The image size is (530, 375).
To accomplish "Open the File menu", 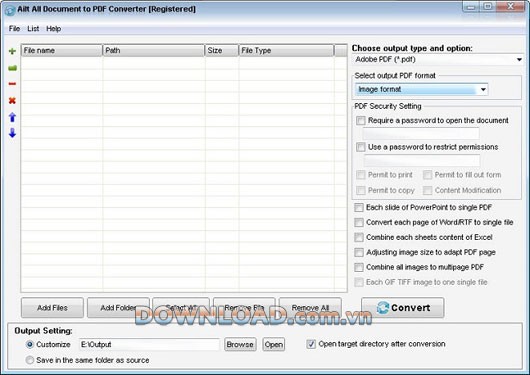I will coord(14,29).
